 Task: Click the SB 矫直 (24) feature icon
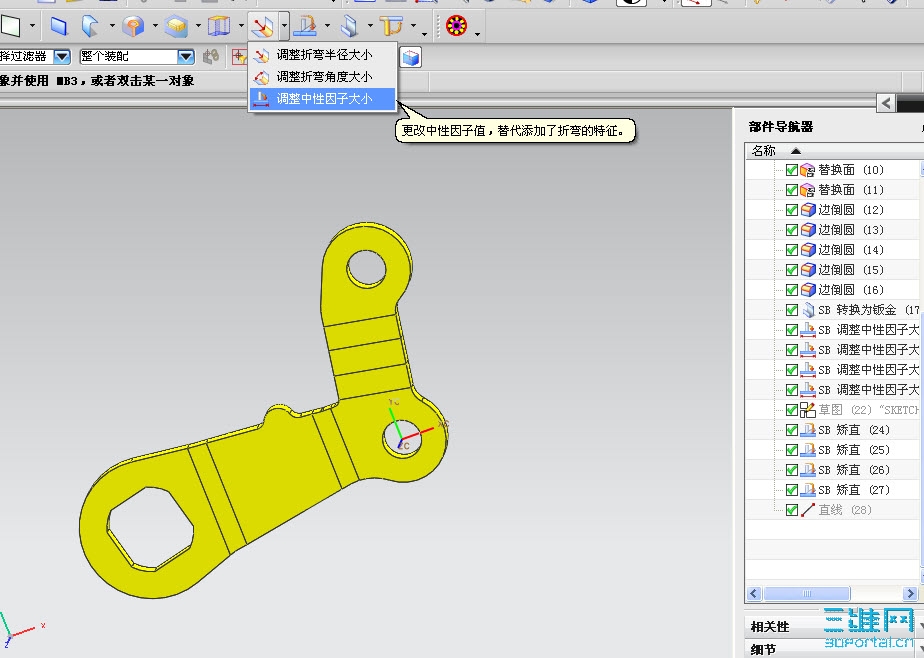[807, 430]
